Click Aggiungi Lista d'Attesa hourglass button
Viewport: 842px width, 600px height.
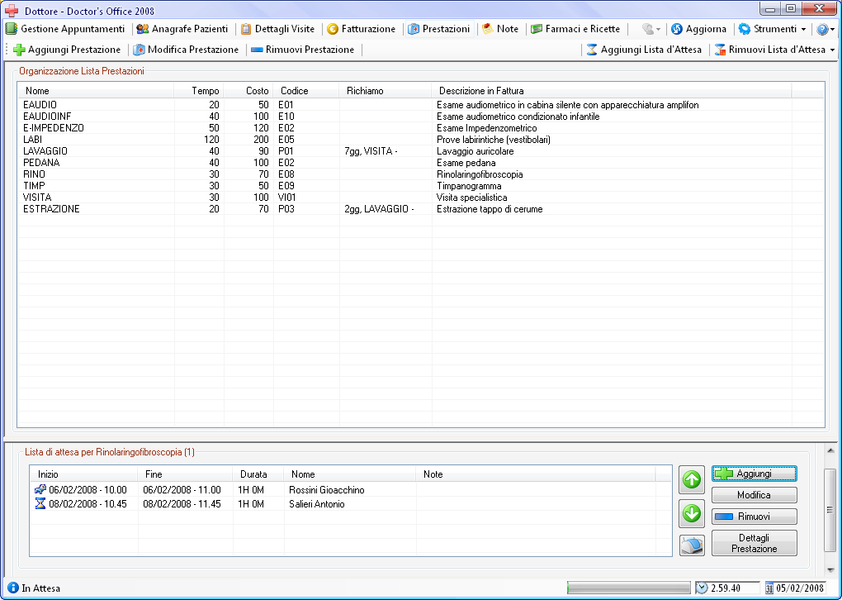tap(644, 50)
